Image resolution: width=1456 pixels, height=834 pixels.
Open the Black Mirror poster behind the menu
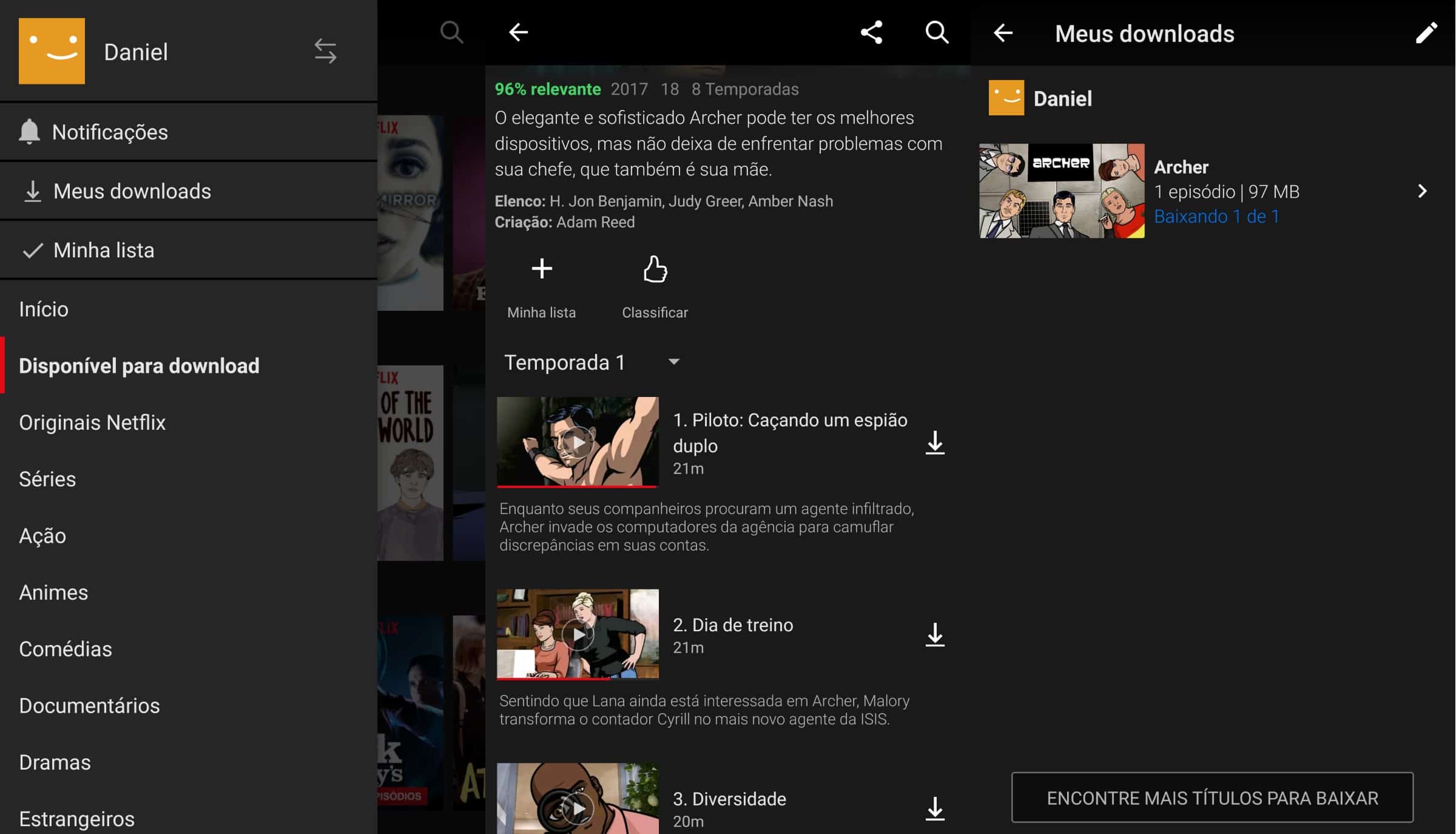pos(410,212)
